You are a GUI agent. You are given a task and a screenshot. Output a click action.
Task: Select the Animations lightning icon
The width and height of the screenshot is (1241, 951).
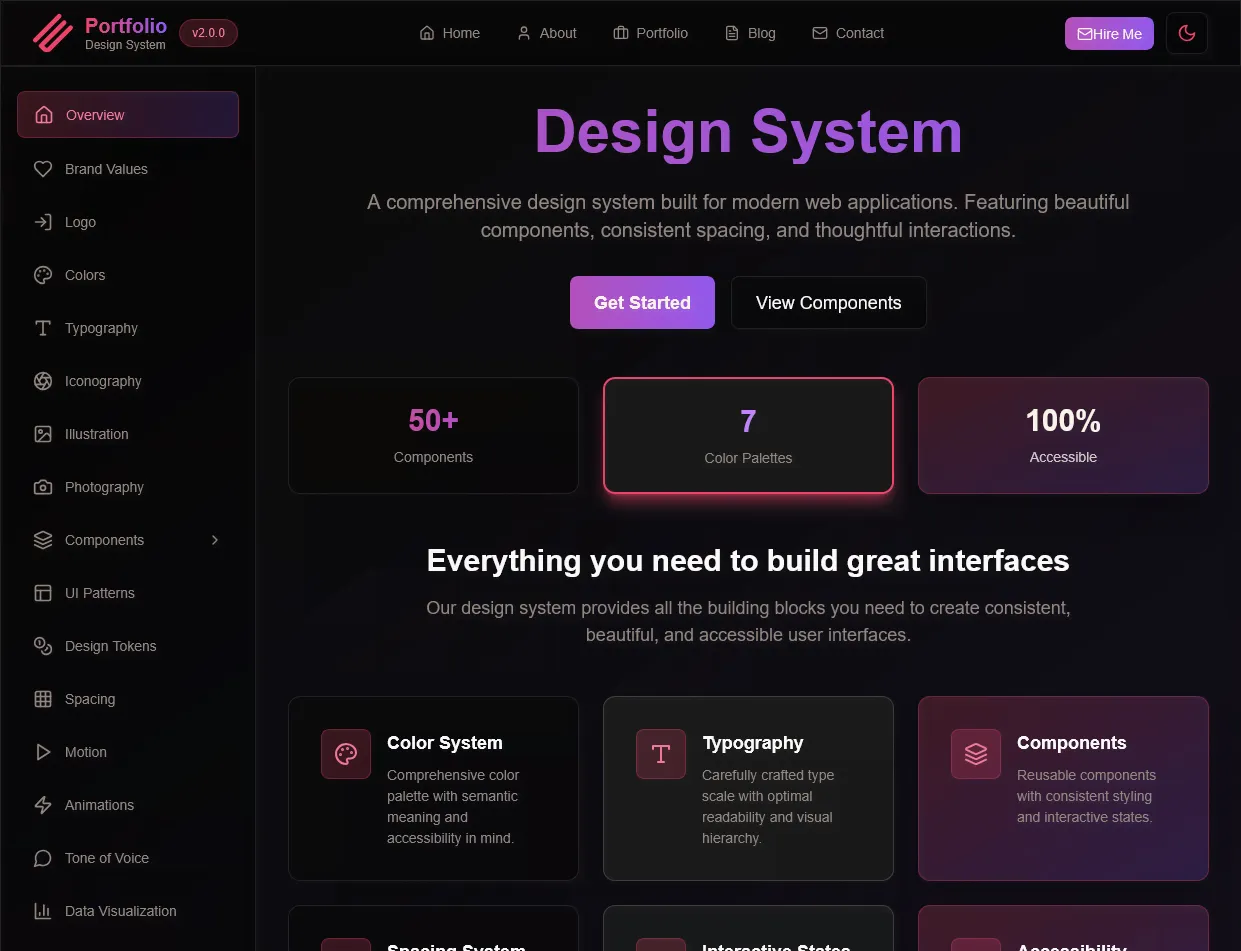[43, 805]
